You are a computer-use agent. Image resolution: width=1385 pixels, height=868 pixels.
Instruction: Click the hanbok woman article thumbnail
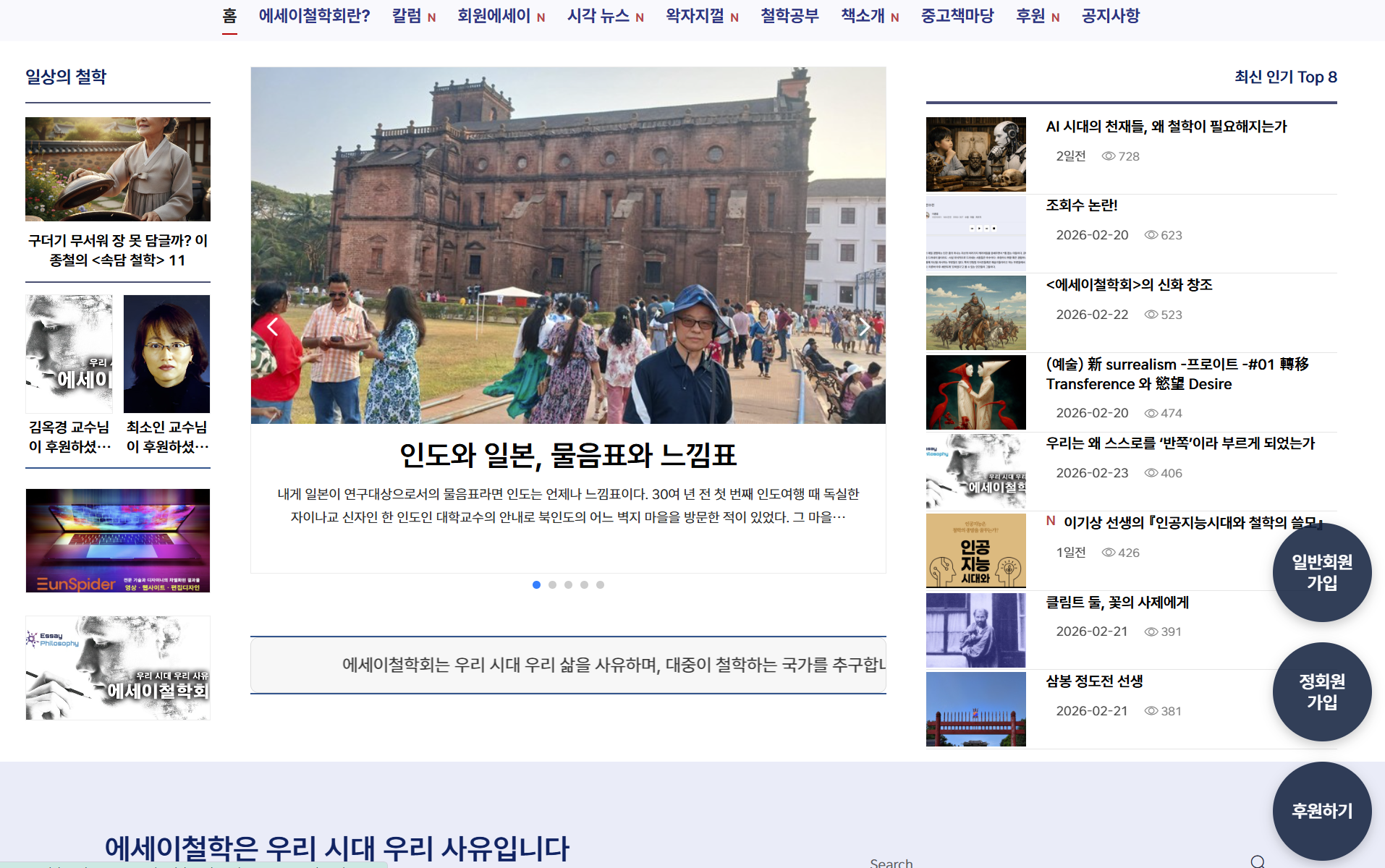[x=118, y=169]
